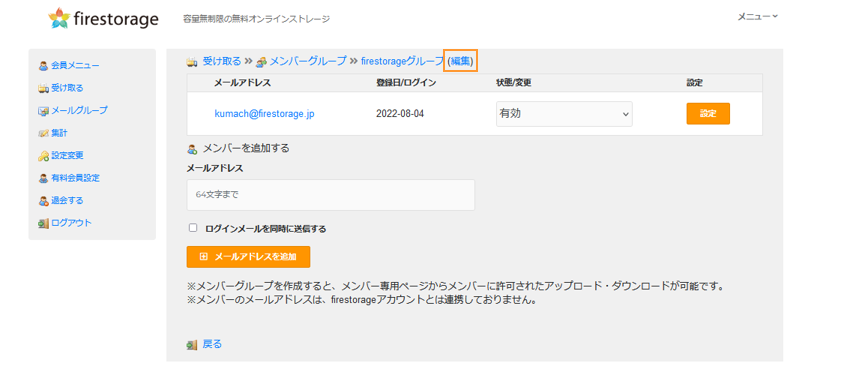Click the 戻る link at the bottom
This screenshot has height=377, width=846.
coord(212,344)
